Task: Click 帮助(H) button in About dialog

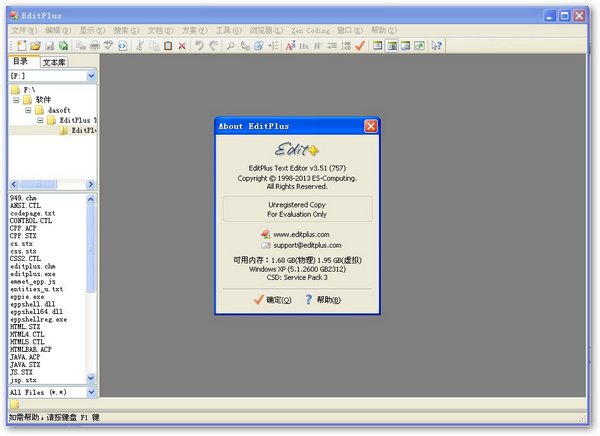Action: click(323, 300)
